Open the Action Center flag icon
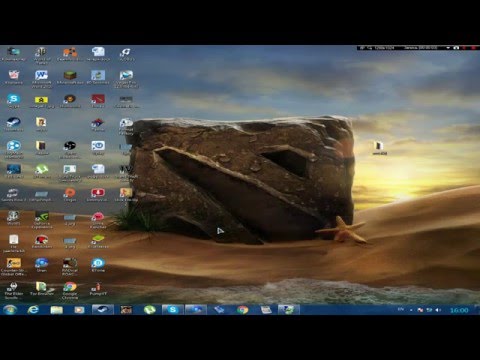Image resolution: width=480 pixels, height=360 pixels. [x=420, y=310]
